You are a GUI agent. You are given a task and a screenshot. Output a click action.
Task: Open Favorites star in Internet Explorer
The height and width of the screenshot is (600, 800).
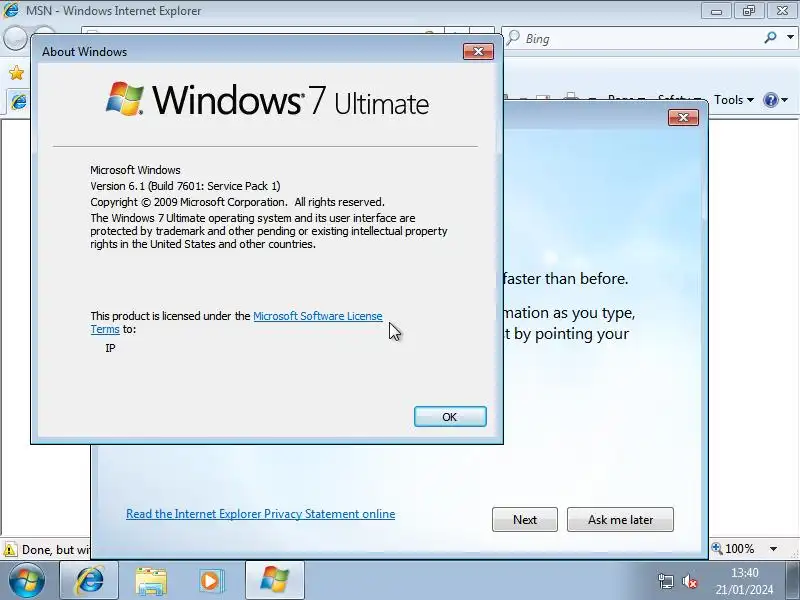tap(16, 73)
